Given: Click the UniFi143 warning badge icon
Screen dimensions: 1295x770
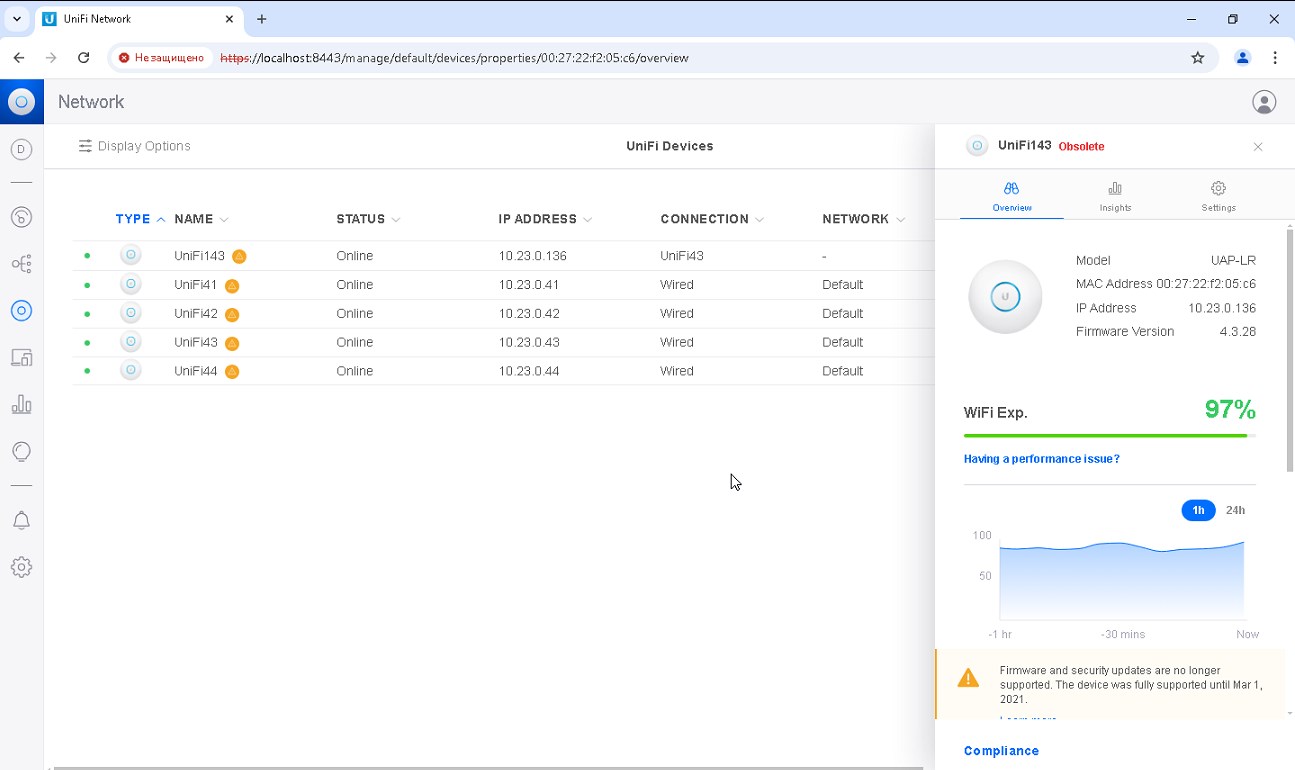Looking at the screenshot, I should 239,256.
